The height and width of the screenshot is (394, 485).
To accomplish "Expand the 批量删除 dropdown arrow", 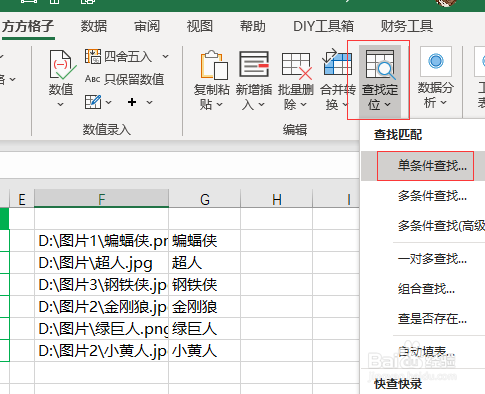I will click(303, 105).
